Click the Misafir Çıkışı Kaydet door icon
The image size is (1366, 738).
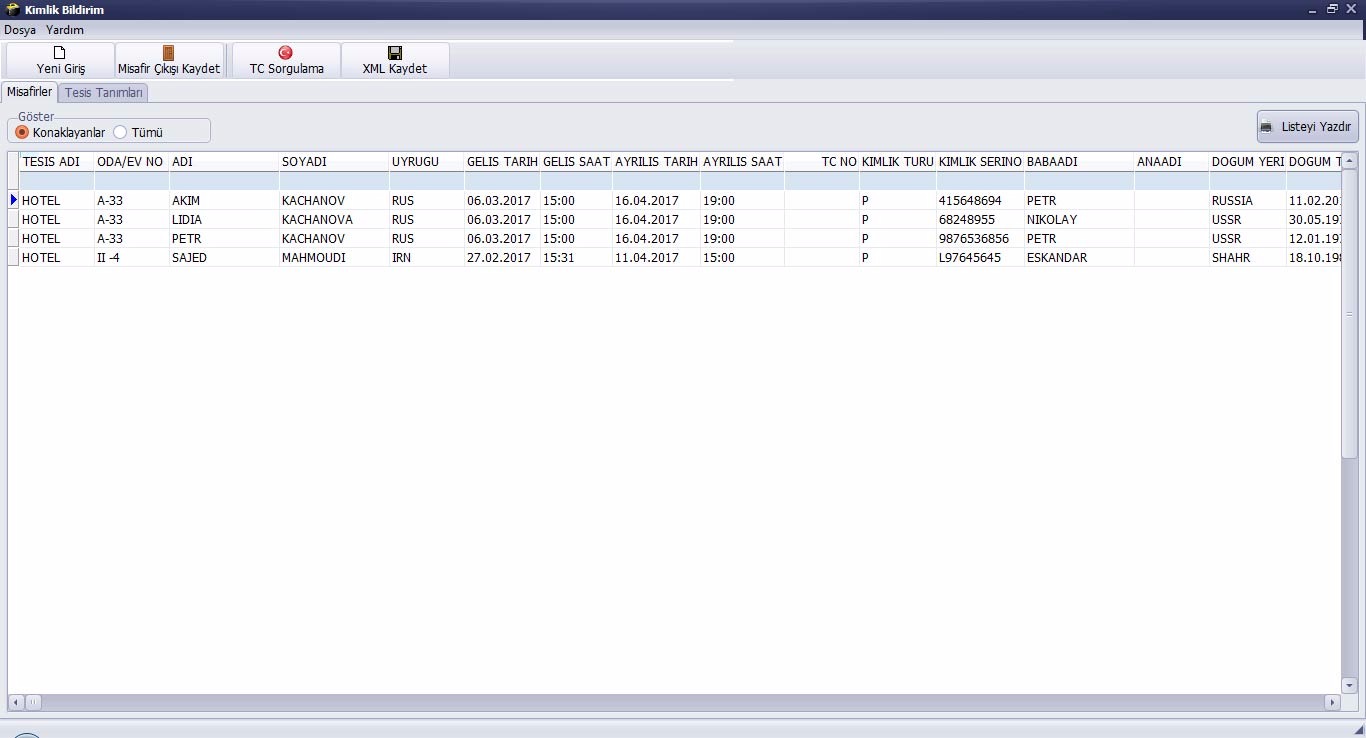[168, 53]
